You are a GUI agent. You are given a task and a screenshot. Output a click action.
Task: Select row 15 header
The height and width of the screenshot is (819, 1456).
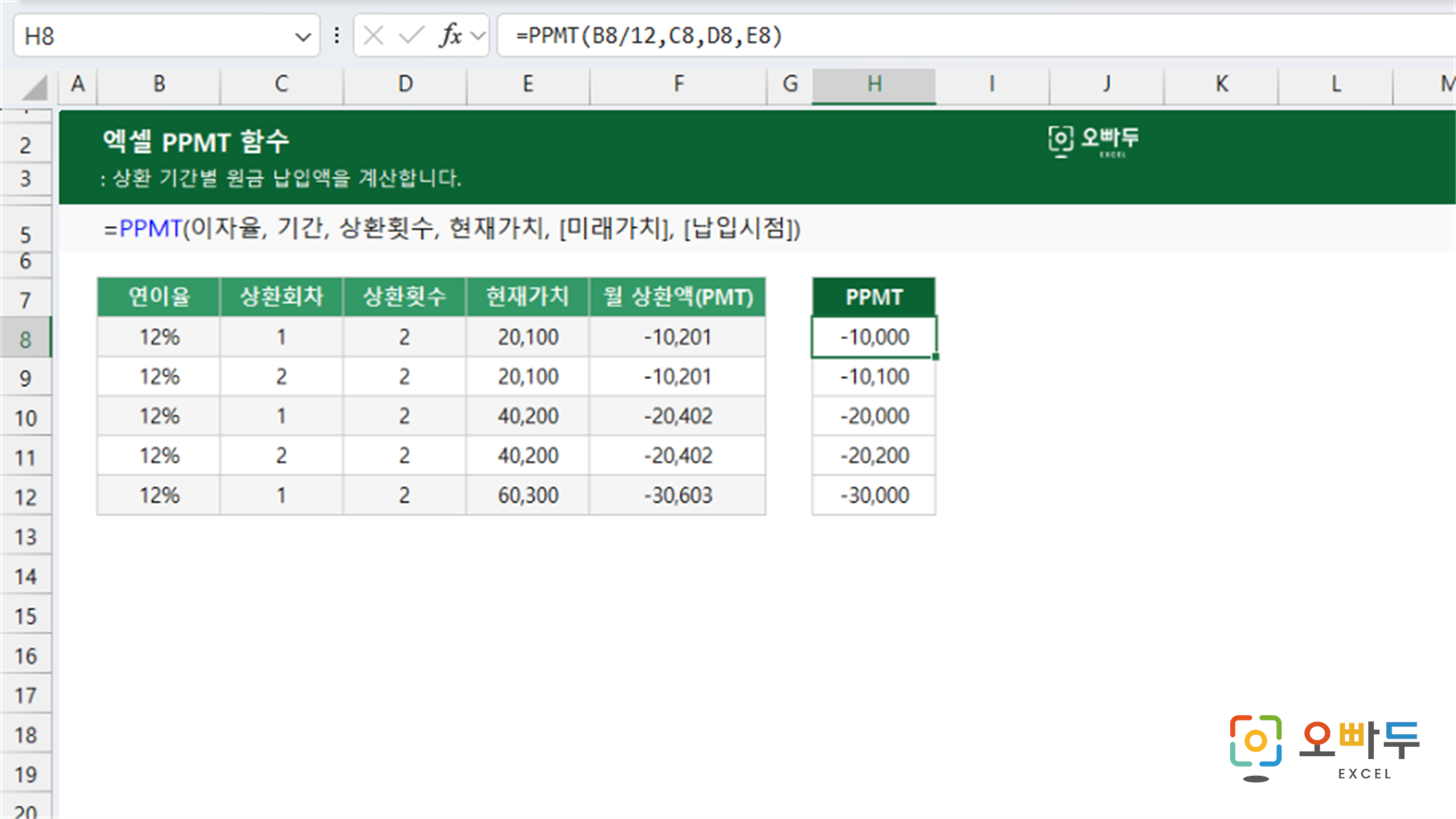[26, 616]
